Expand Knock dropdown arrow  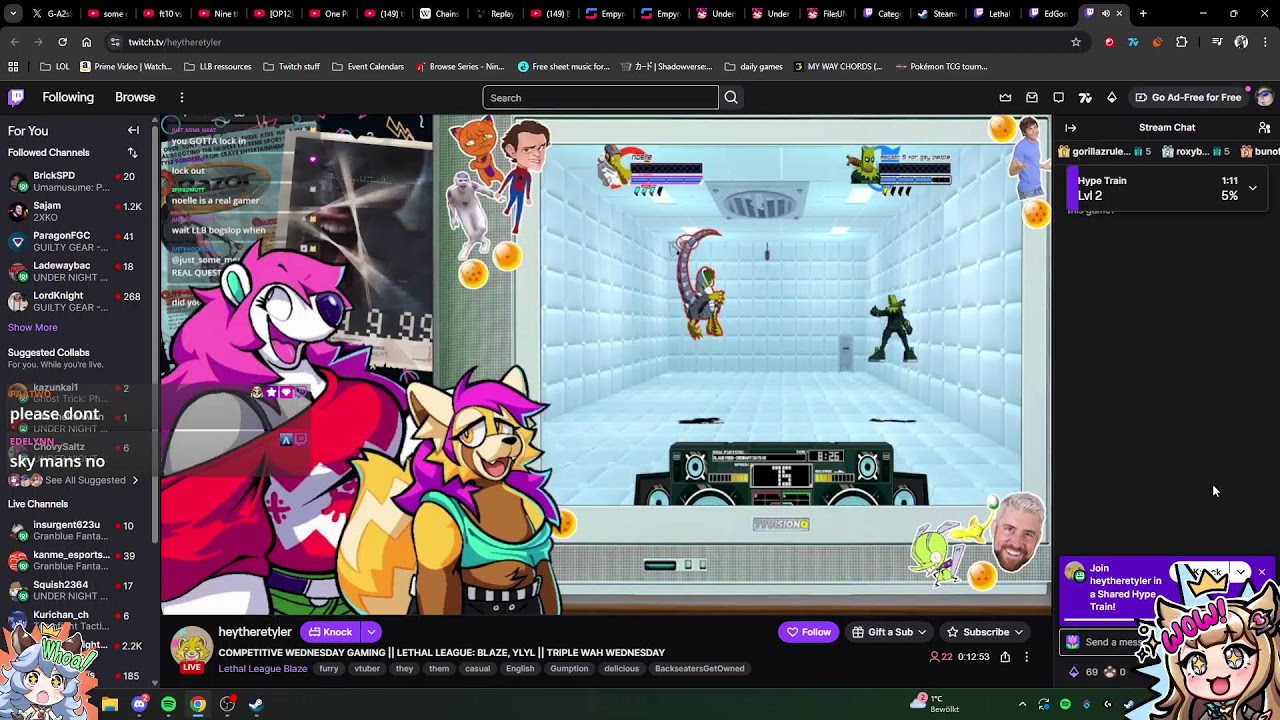[x=371, y=632]
